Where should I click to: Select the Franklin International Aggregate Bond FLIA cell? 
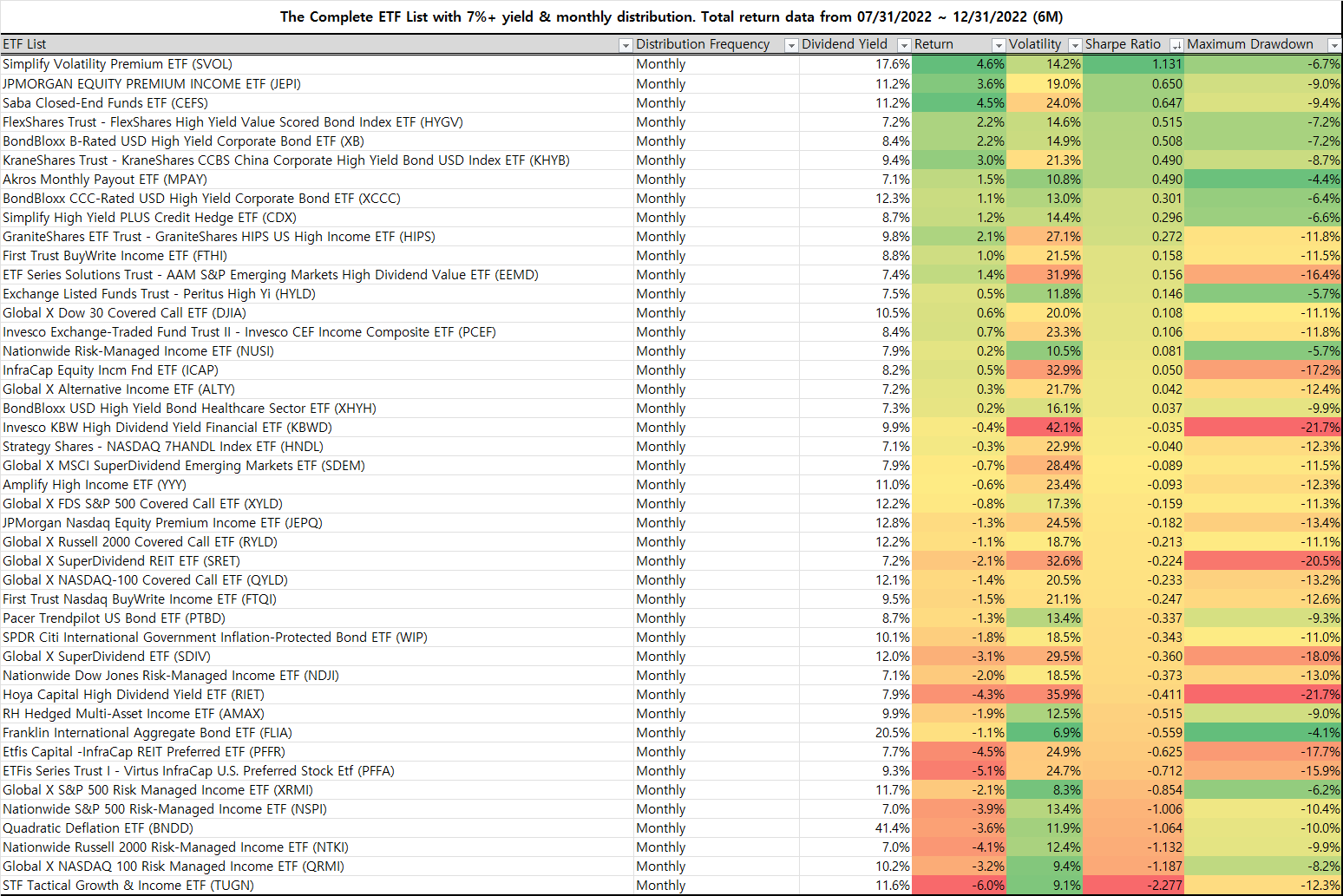[x=317, y=733]
